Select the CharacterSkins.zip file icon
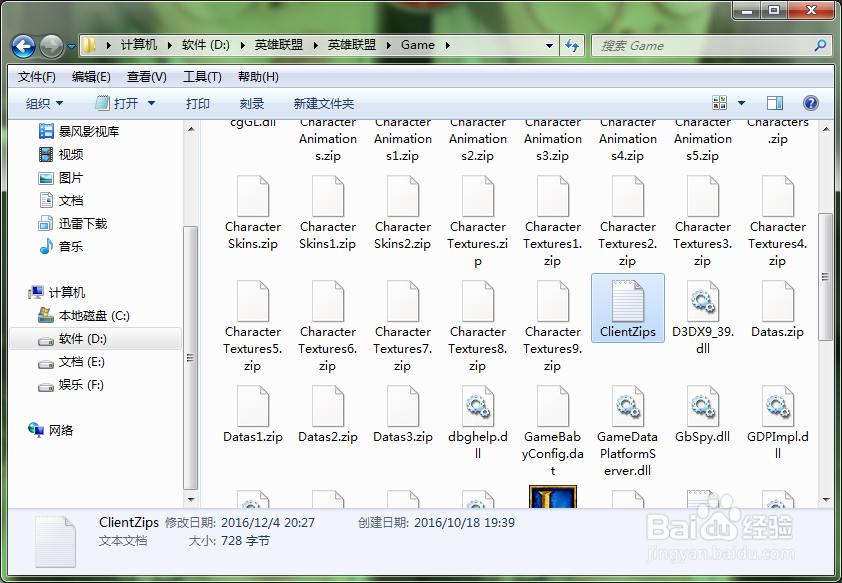 [x=253, y=196]
